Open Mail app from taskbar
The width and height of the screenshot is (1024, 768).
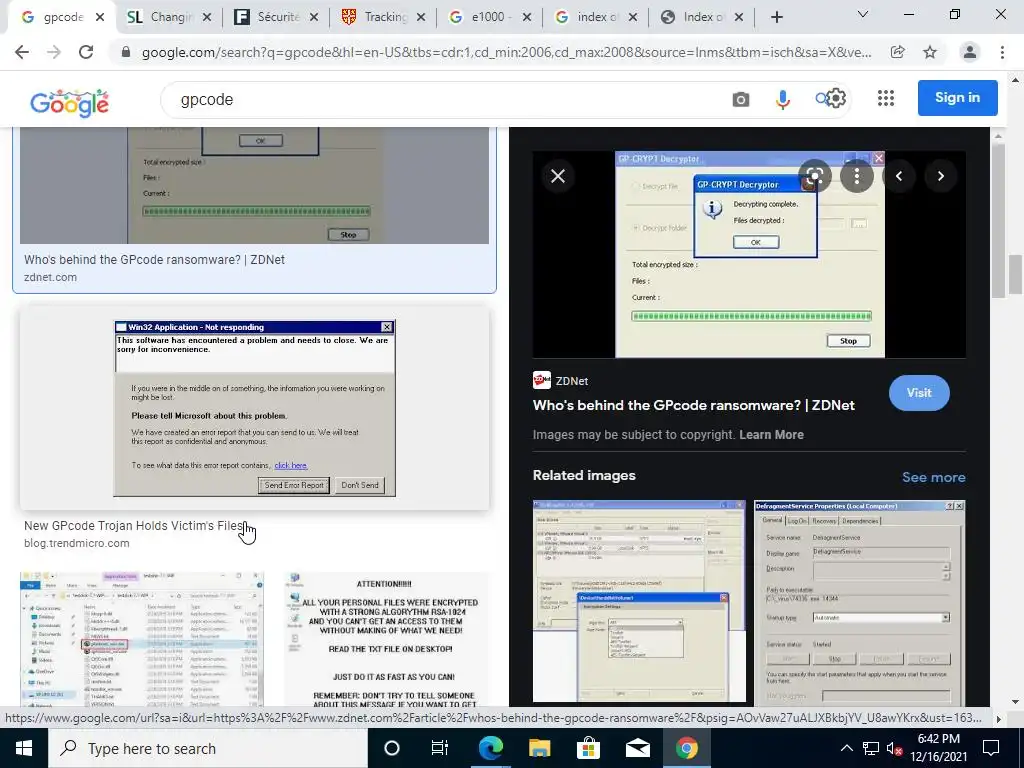637,748
